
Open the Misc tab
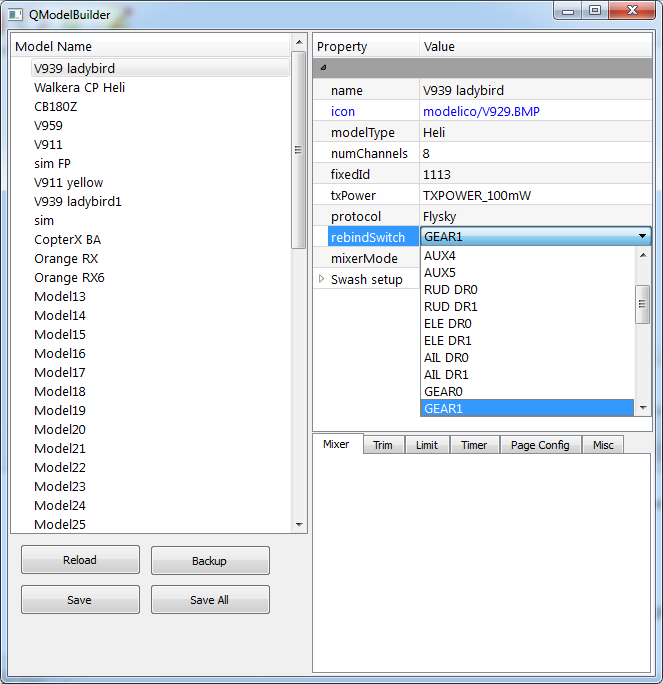603,445
